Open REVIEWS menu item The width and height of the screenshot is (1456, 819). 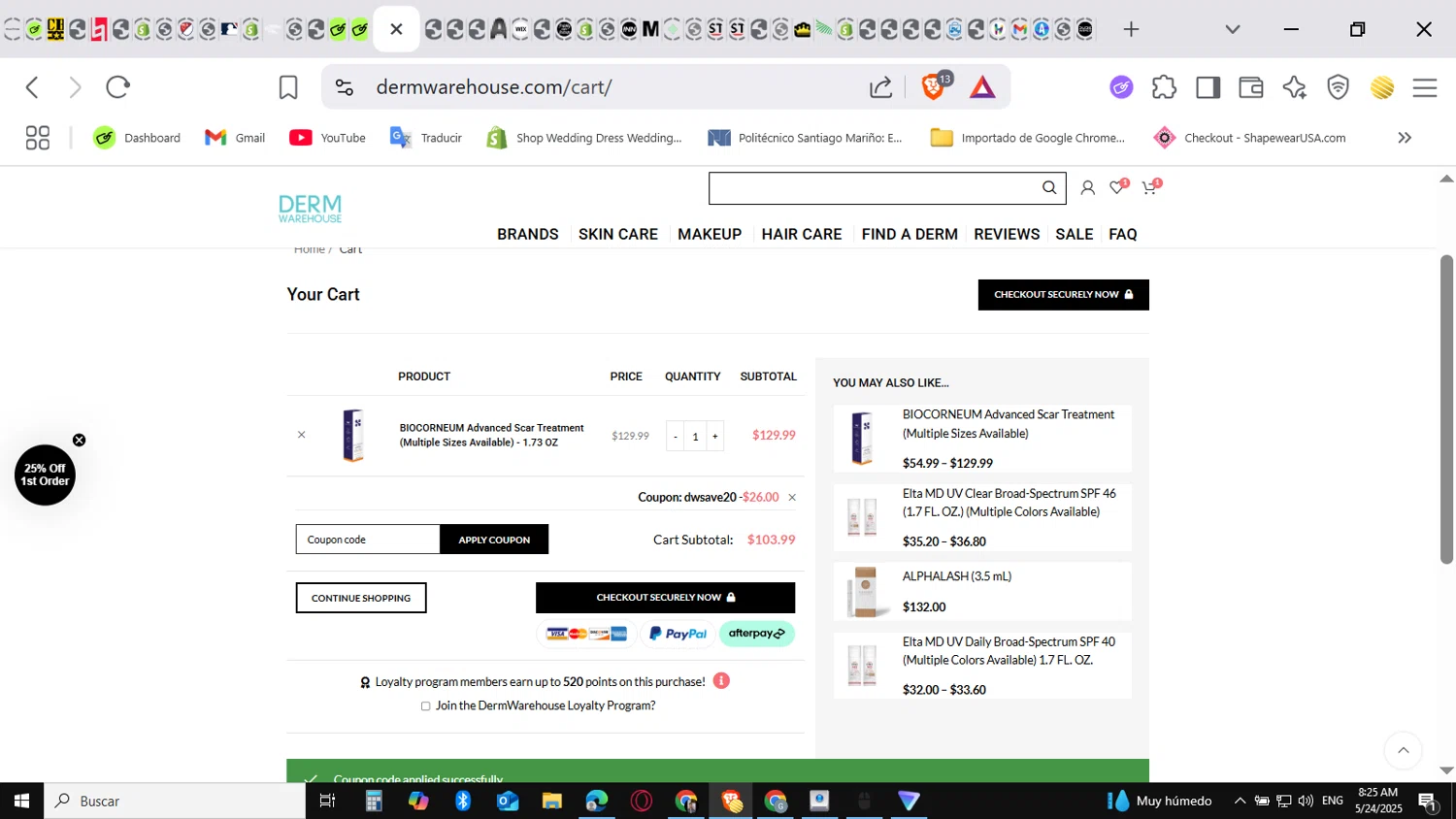pos(1007,234)
